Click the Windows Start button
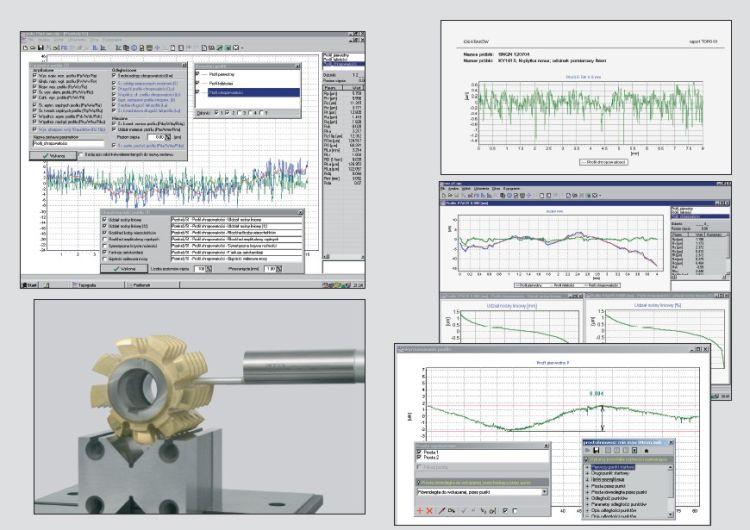The height and width of the screenshot is (530, 750). (x=30, y=285)
